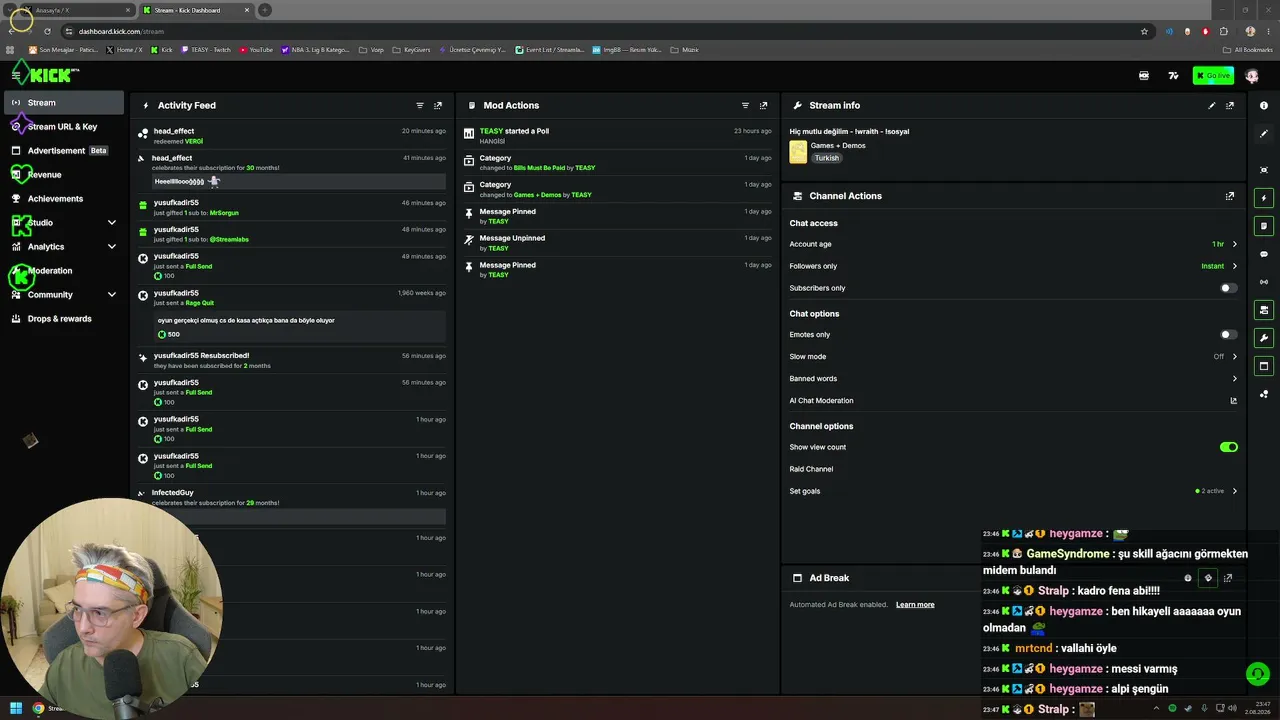The width and height of the screenshot is (1280, 720).
Task: Open AI Chat Moderation external link icon
Action: click(x=1234, y=401)
